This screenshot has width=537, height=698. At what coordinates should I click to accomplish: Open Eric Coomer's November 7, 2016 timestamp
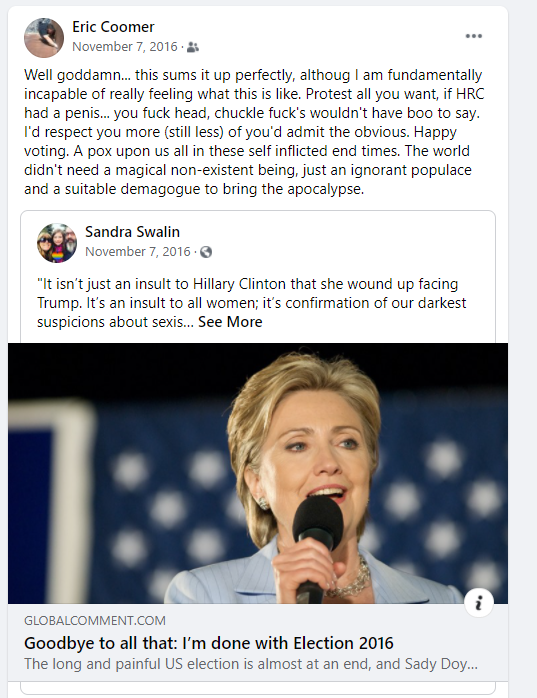click(125, 47)
